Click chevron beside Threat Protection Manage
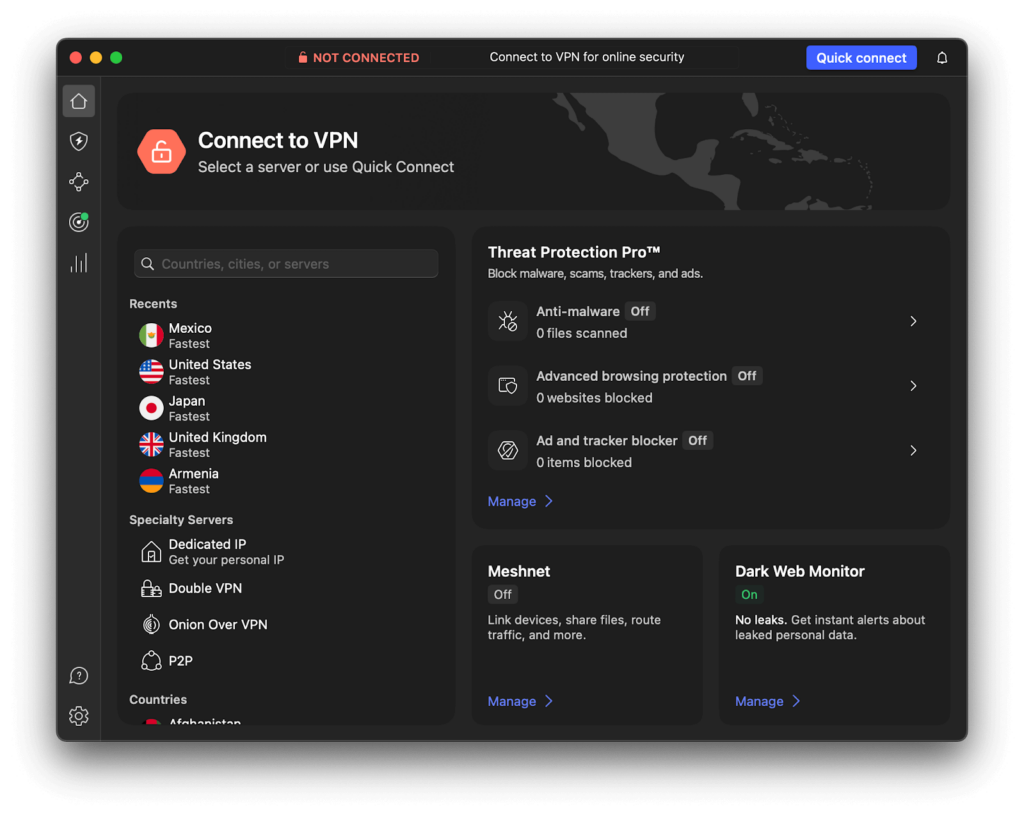The width and height of the screenshot is (1024, 816). pos(549,501)
